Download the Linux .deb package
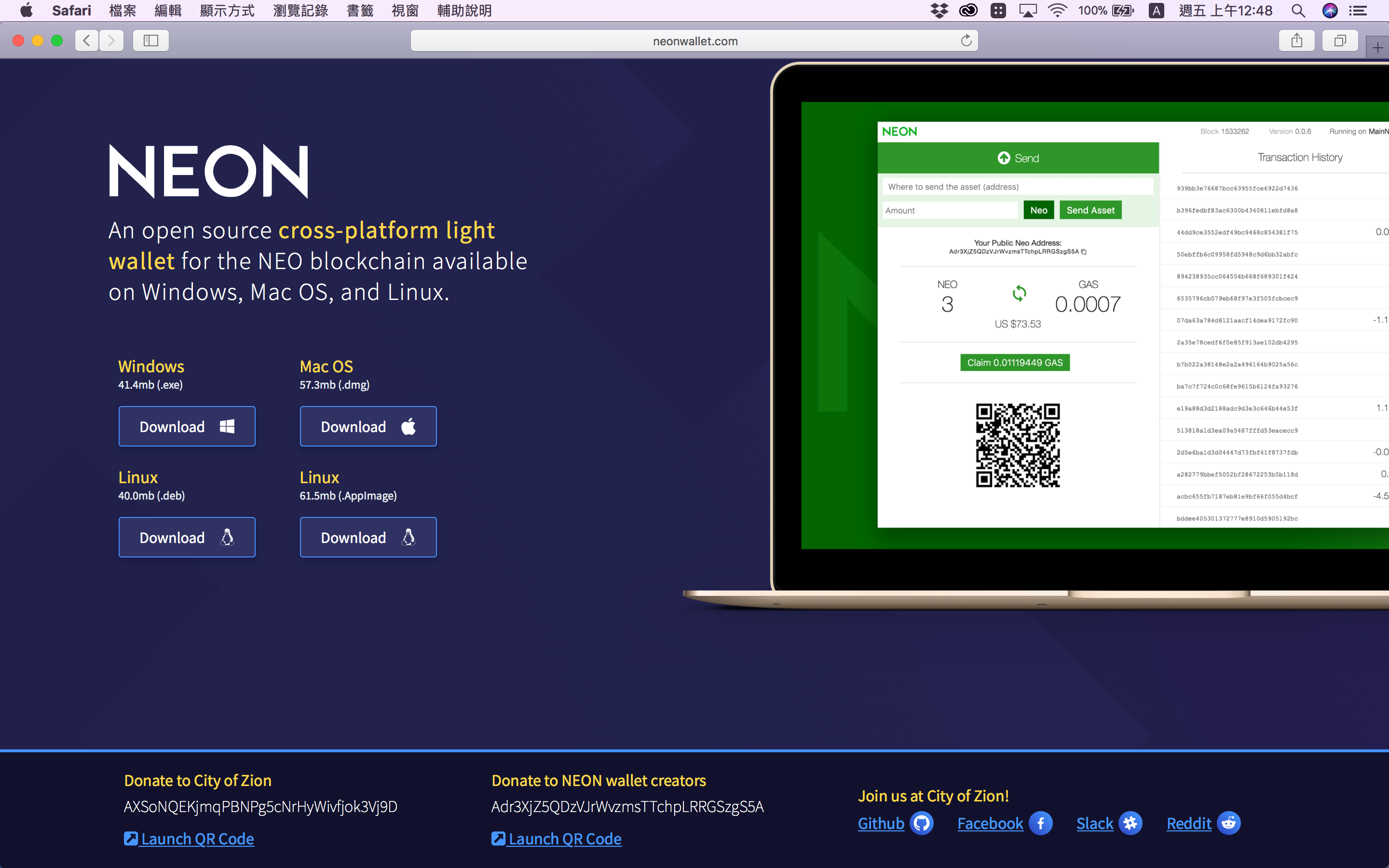Screen dimensions: 1389x868 pos(187,537)
